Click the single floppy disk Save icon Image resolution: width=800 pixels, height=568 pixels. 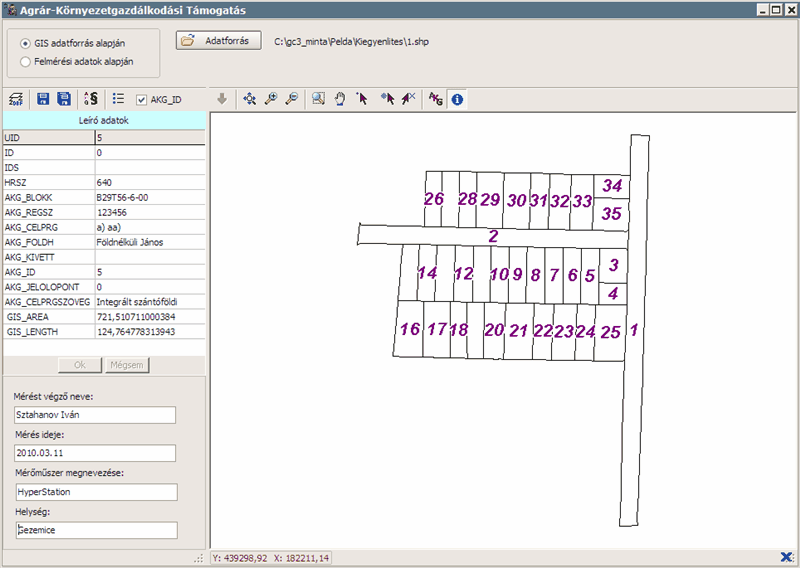point(43,98)
